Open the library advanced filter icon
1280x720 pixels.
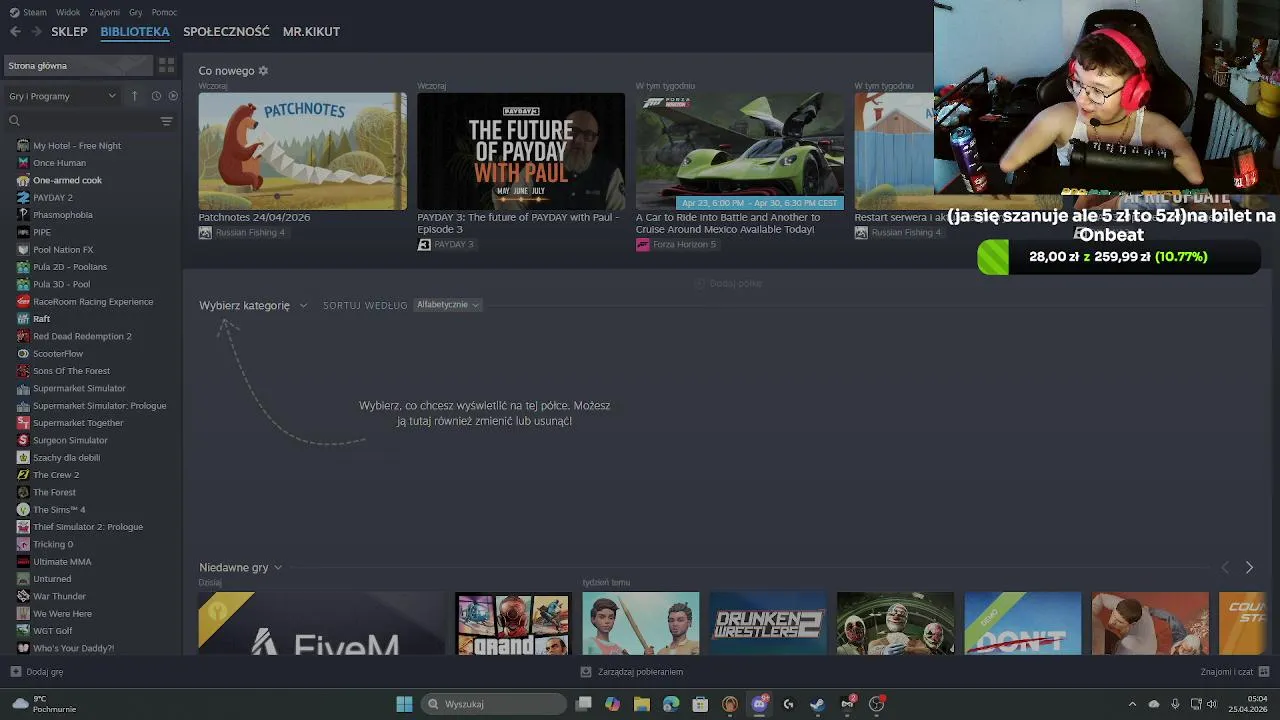(x=167, y=121)
